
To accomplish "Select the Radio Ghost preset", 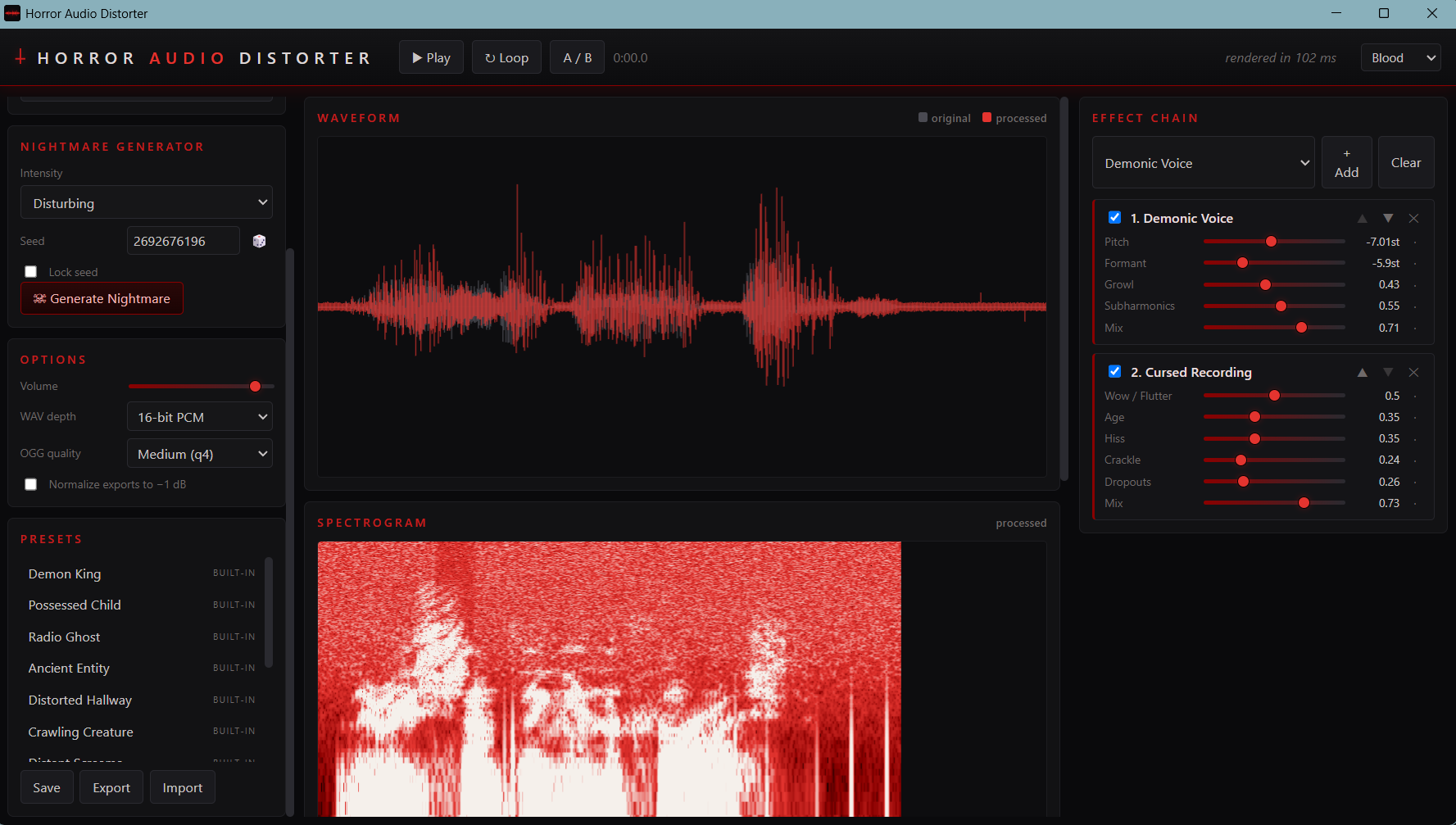I will click(x=142, y=637).
